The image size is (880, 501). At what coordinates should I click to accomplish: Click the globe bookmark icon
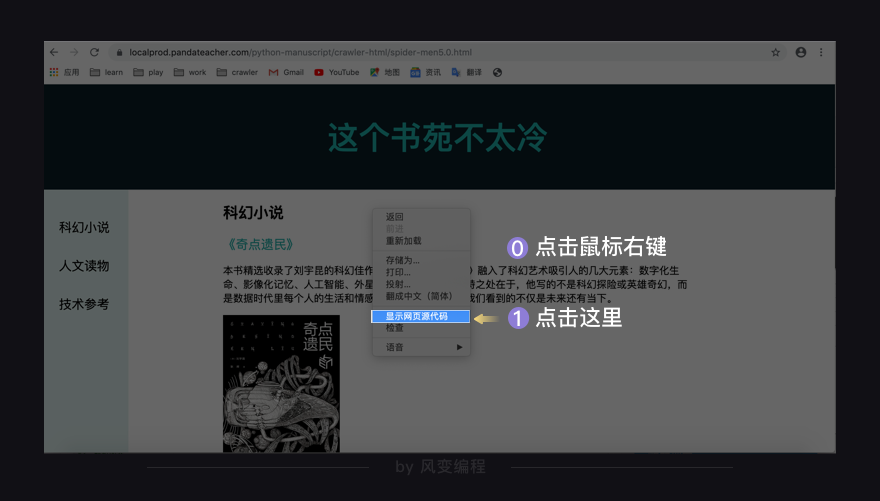coord(497,72)
